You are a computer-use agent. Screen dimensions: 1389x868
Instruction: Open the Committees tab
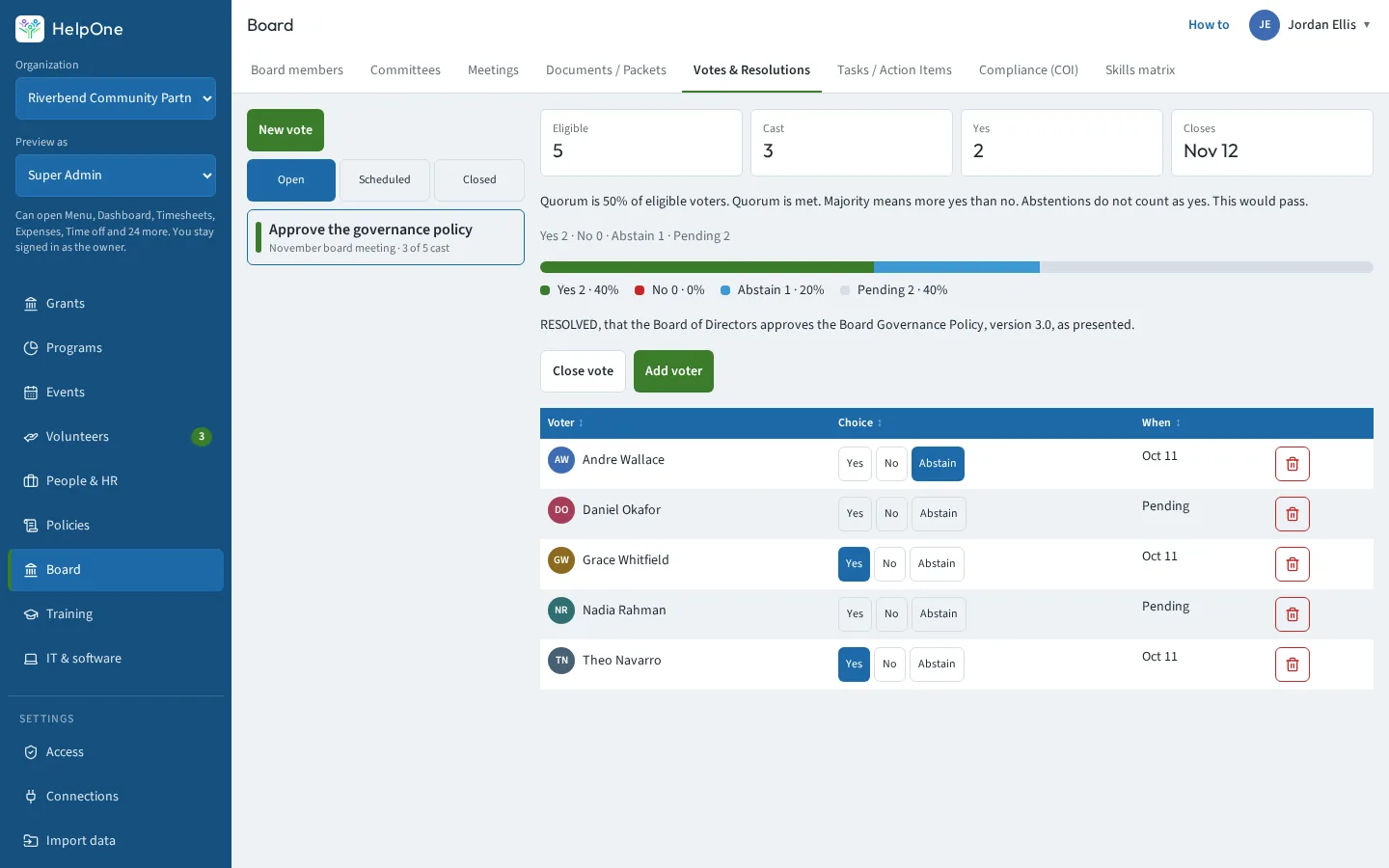pos(405,70)
